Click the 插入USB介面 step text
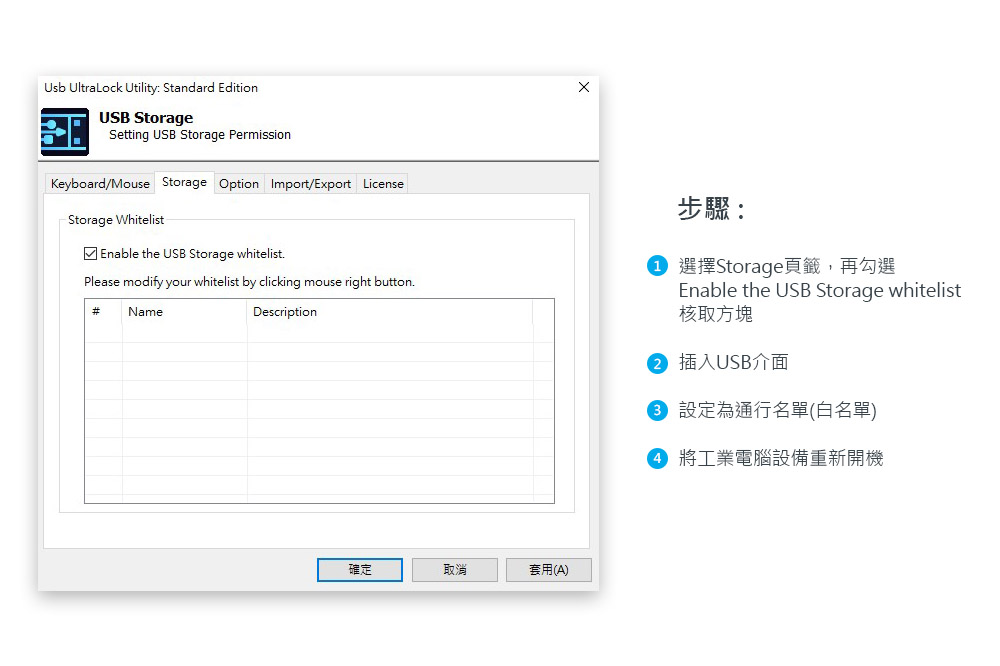 (733, 362)
